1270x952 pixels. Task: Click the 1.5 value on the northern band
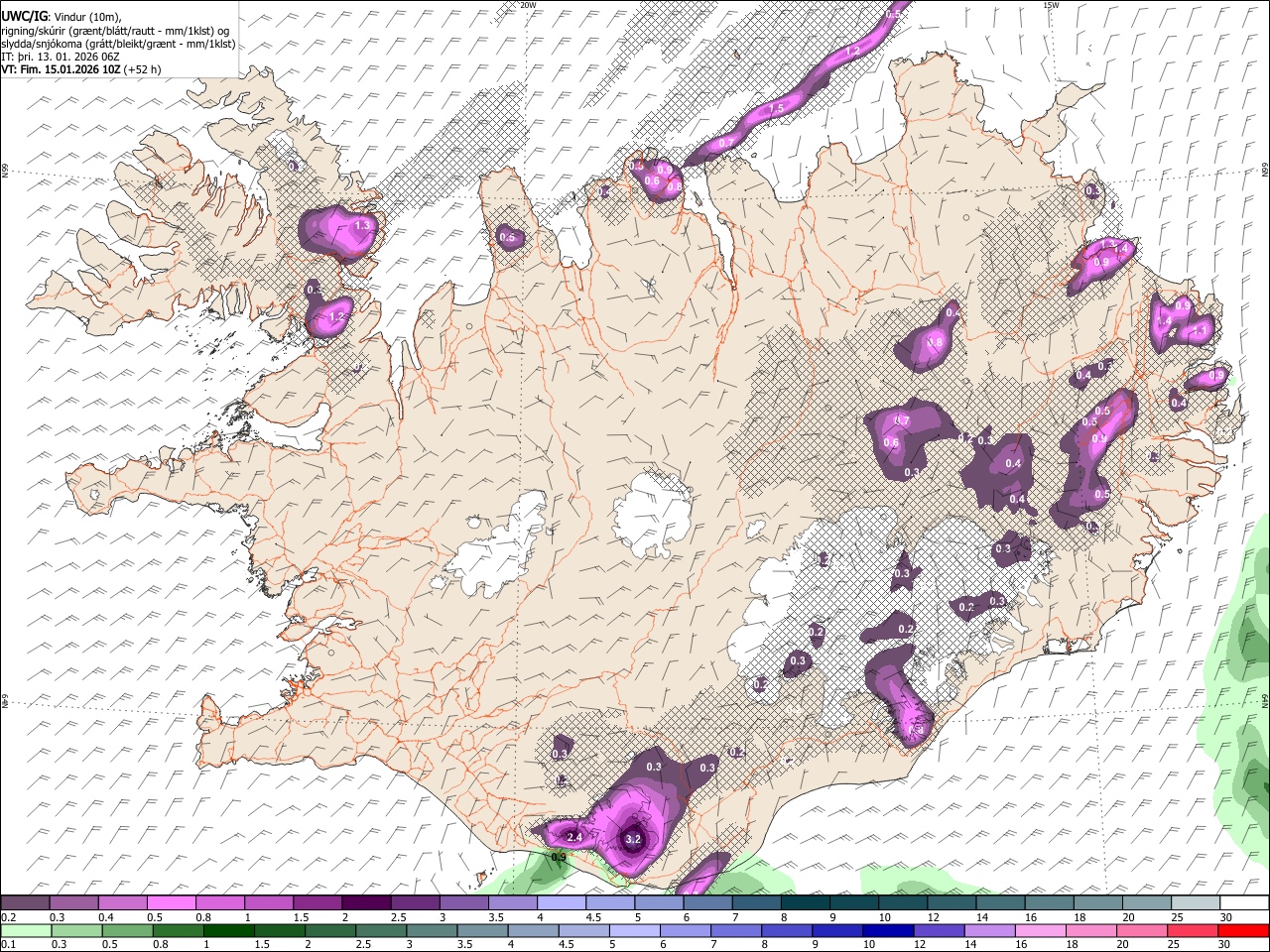[x=777, y=107]
